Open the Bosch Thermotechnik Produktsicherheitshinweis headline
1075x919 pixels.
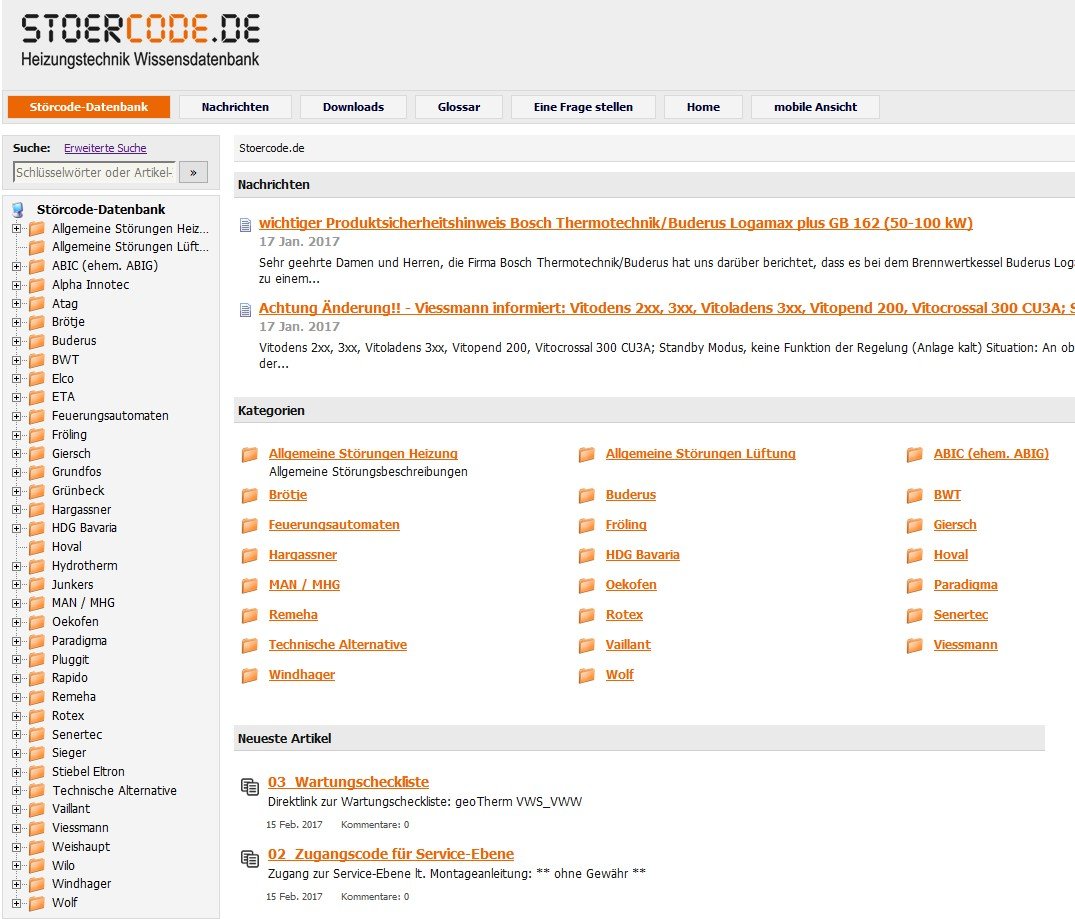pyautogui.click(x=616, y=223)
